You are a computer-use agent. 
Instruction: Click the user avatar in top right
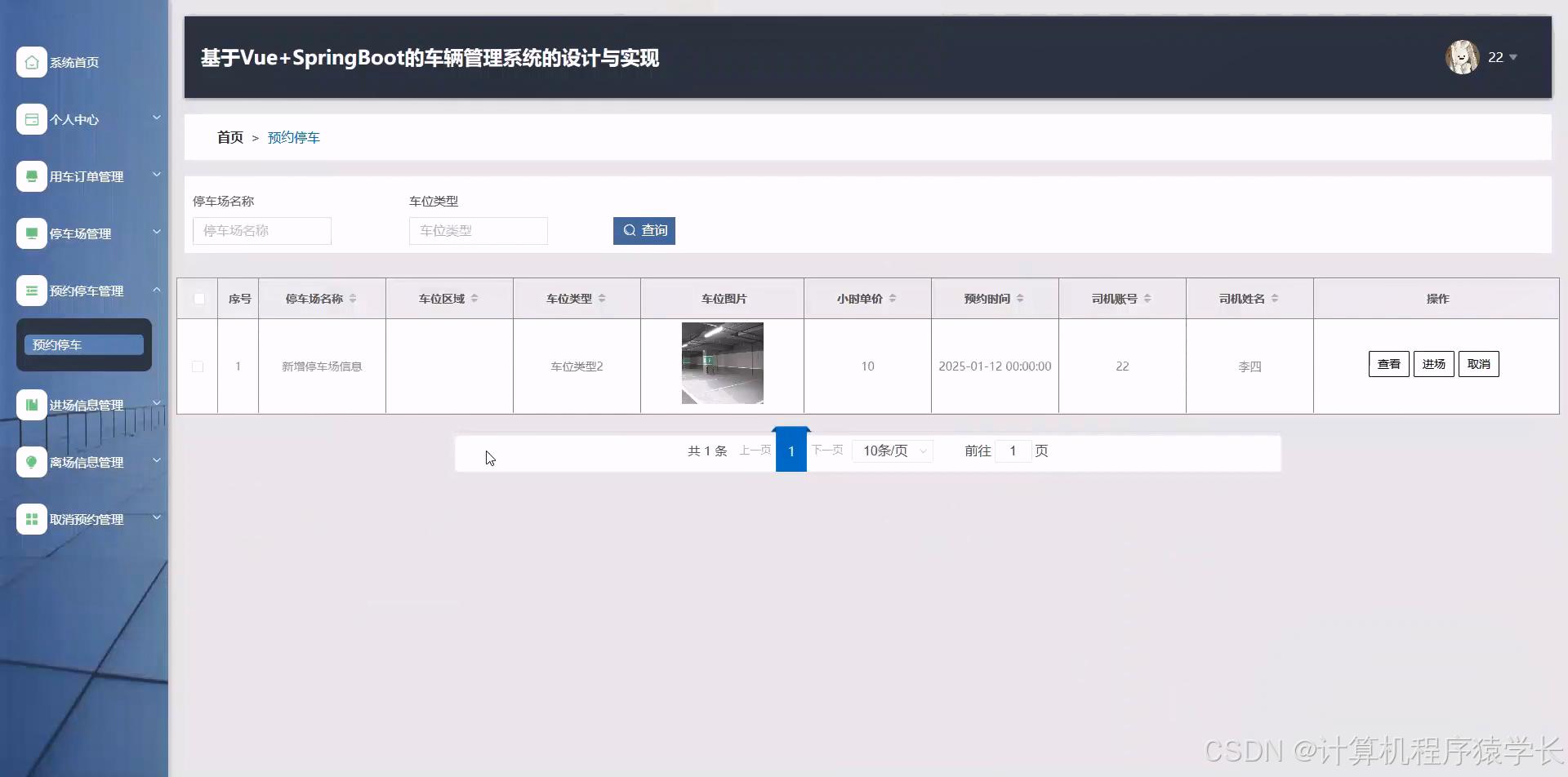pos(1462,56)
